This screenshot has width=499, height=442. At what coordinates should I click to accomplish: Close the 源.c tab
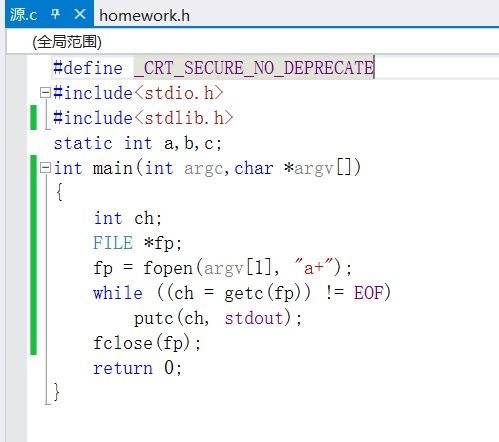[80, 14]
